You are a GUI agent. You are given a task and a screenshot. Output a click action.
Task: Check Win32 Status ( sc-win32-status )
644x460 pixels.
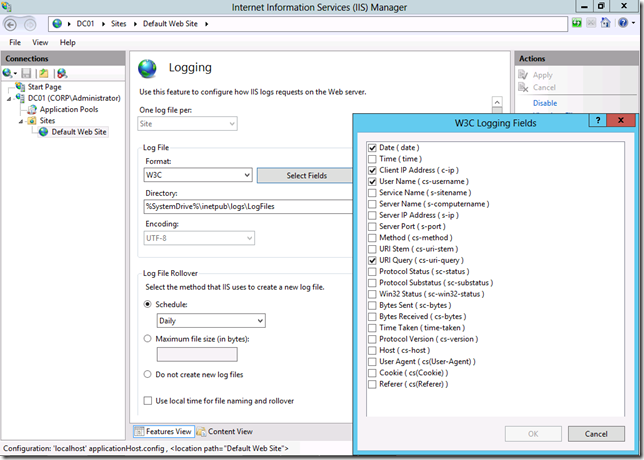(372, 294)
